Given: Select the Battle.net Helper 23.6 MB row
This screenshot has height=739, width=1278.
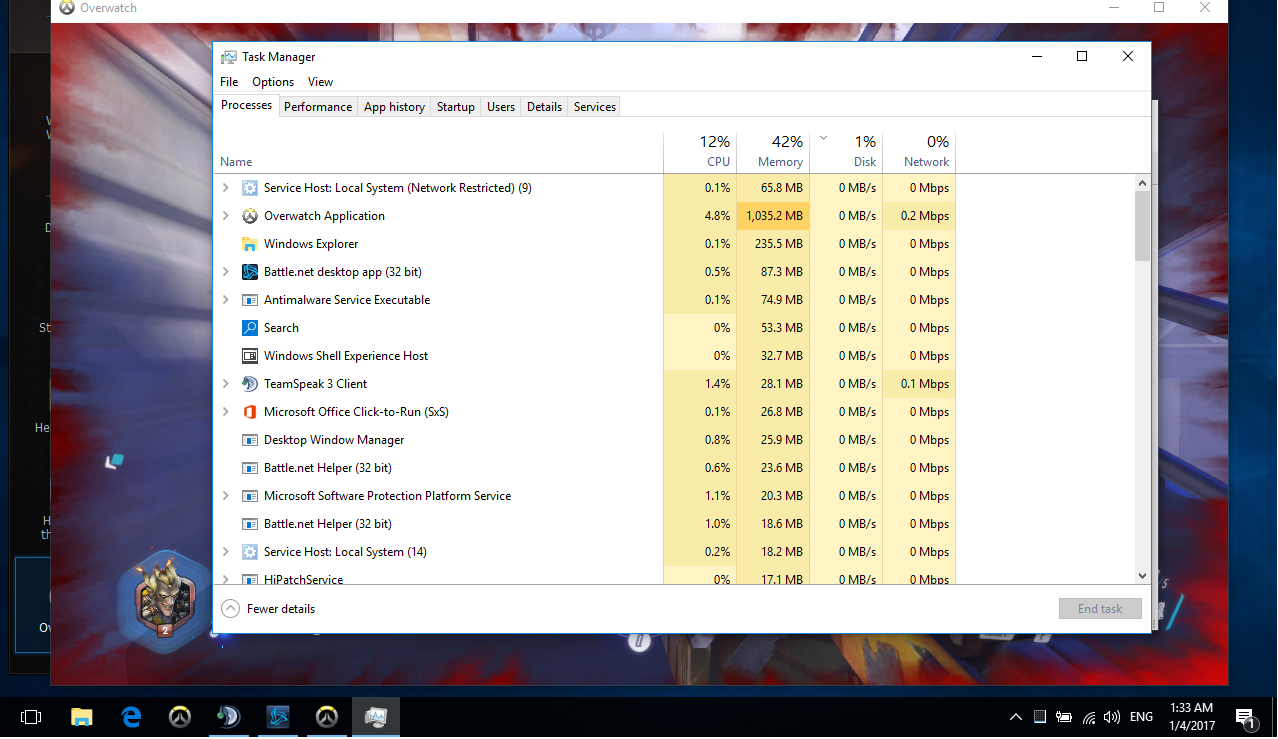Looking at the screenshot, I should [x=585, y=468].
